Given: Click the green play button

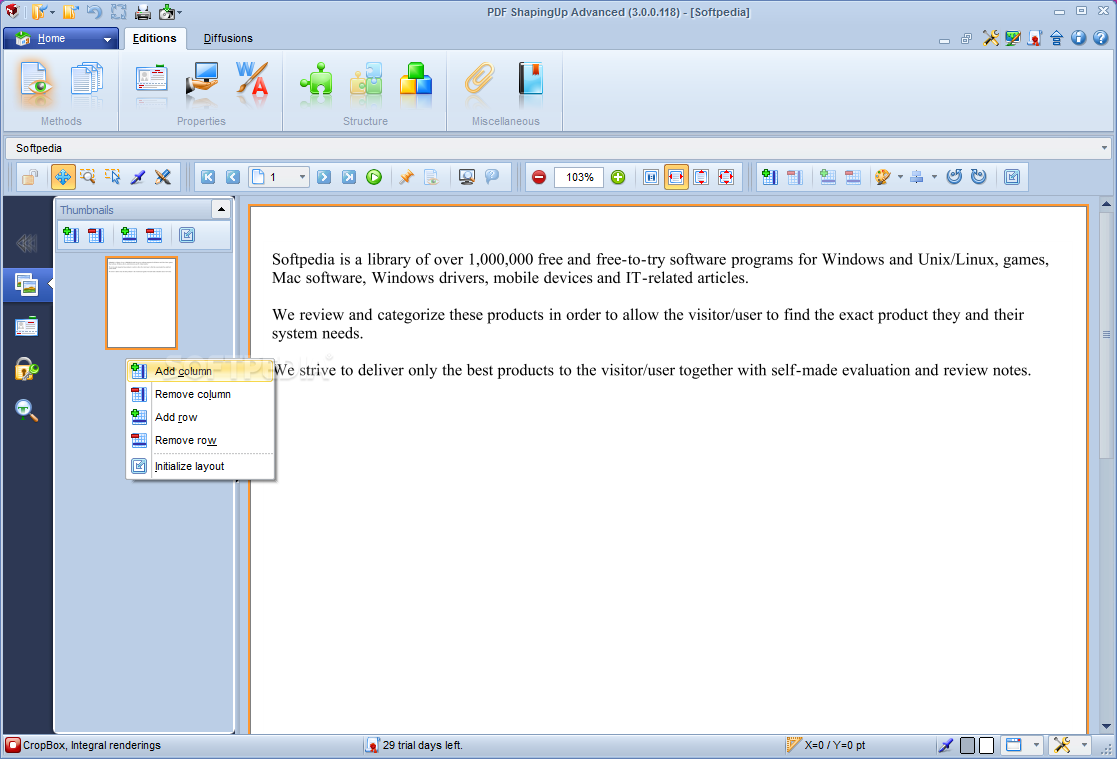Looking at the screenshot, I should (x=374, y=177).
